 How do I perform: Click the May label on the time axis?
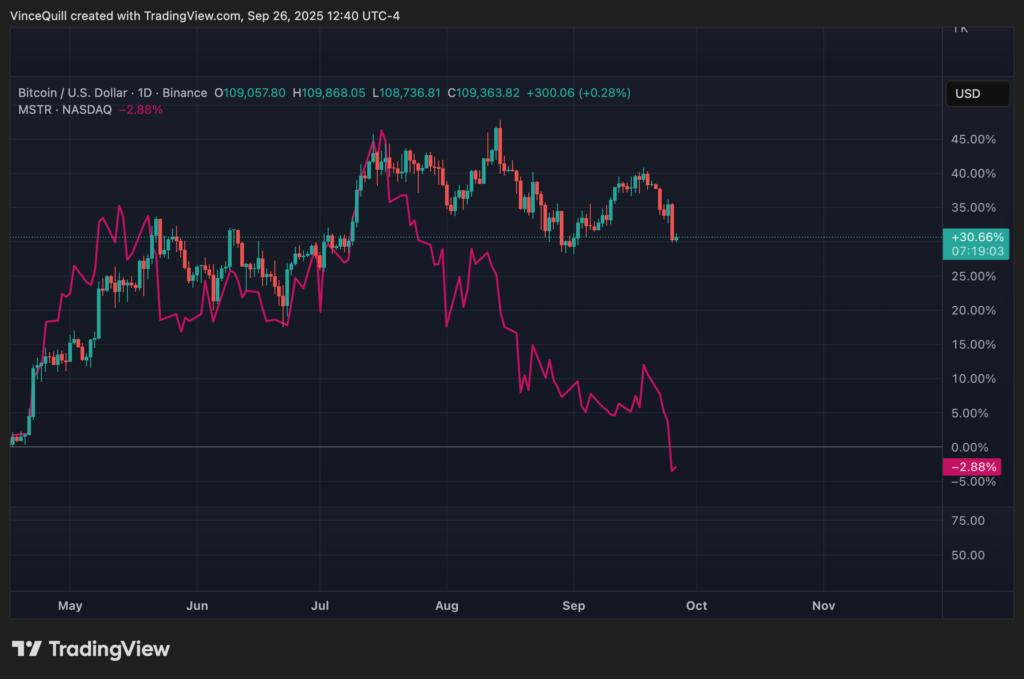[x=70, y=605]
